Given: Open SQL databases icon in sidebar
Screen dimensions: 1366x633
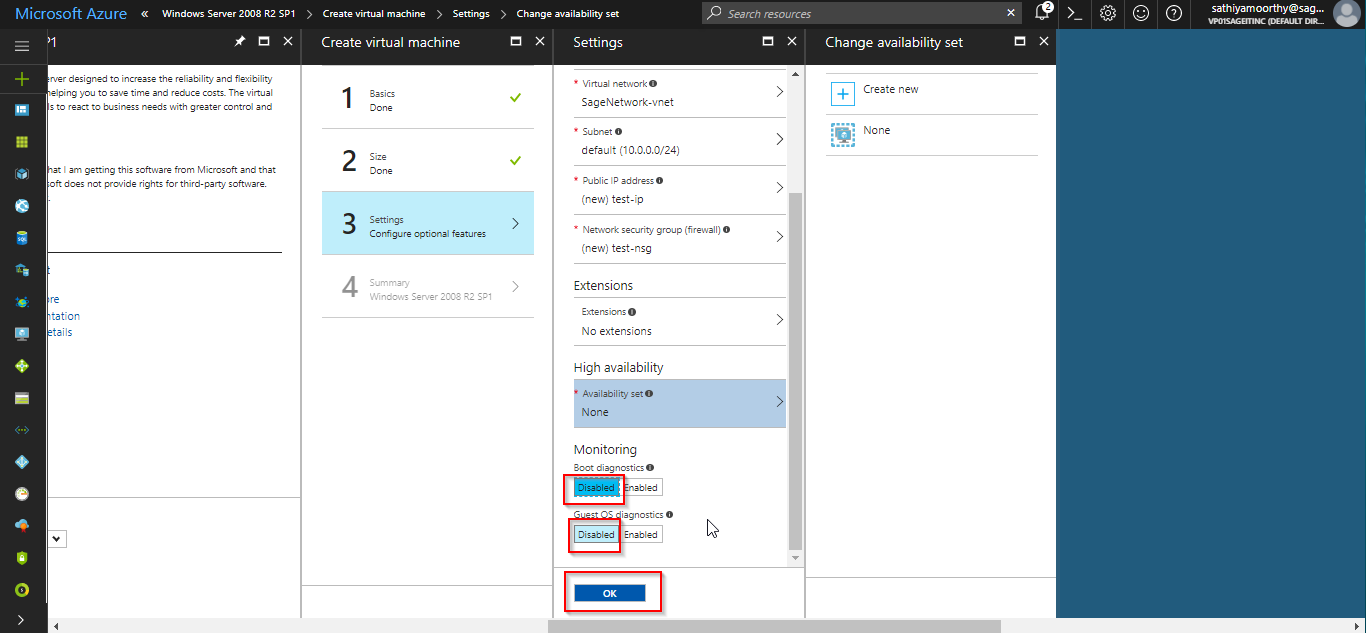Looking at the screenshot, I should (22, 238).
